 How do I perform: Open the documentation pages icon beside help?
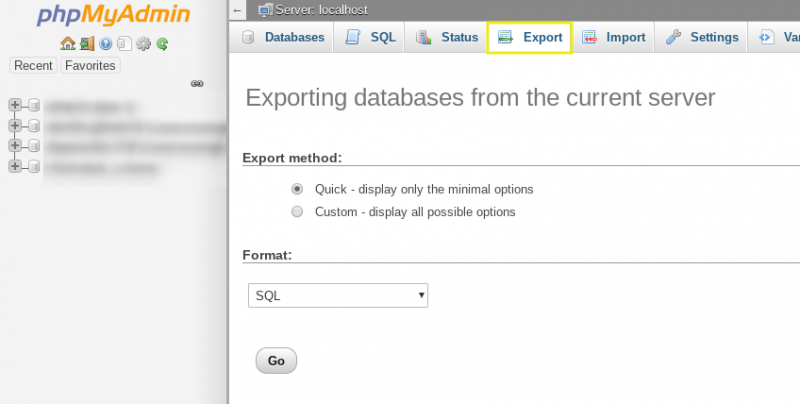pos(124,44)
